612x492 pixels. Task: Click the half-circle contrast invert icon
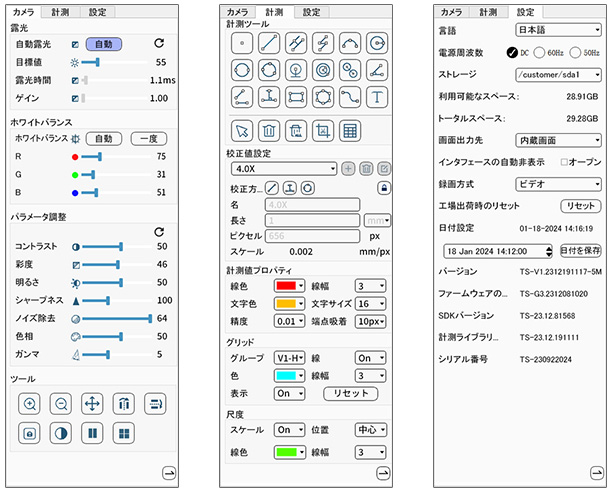[61, 433]
